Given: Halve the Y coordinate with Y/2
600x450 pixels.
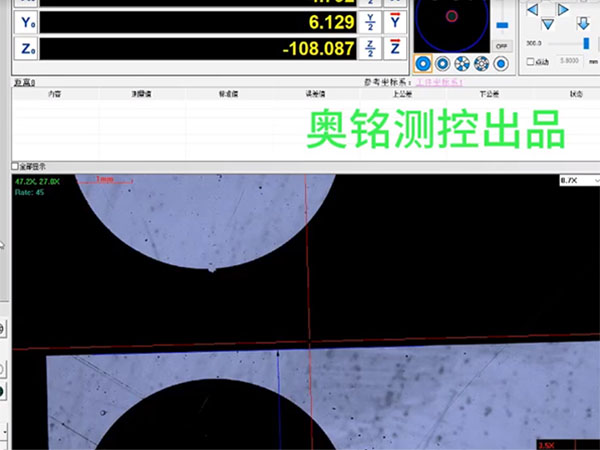Looking at the screenshot, I should pos(370,22).
